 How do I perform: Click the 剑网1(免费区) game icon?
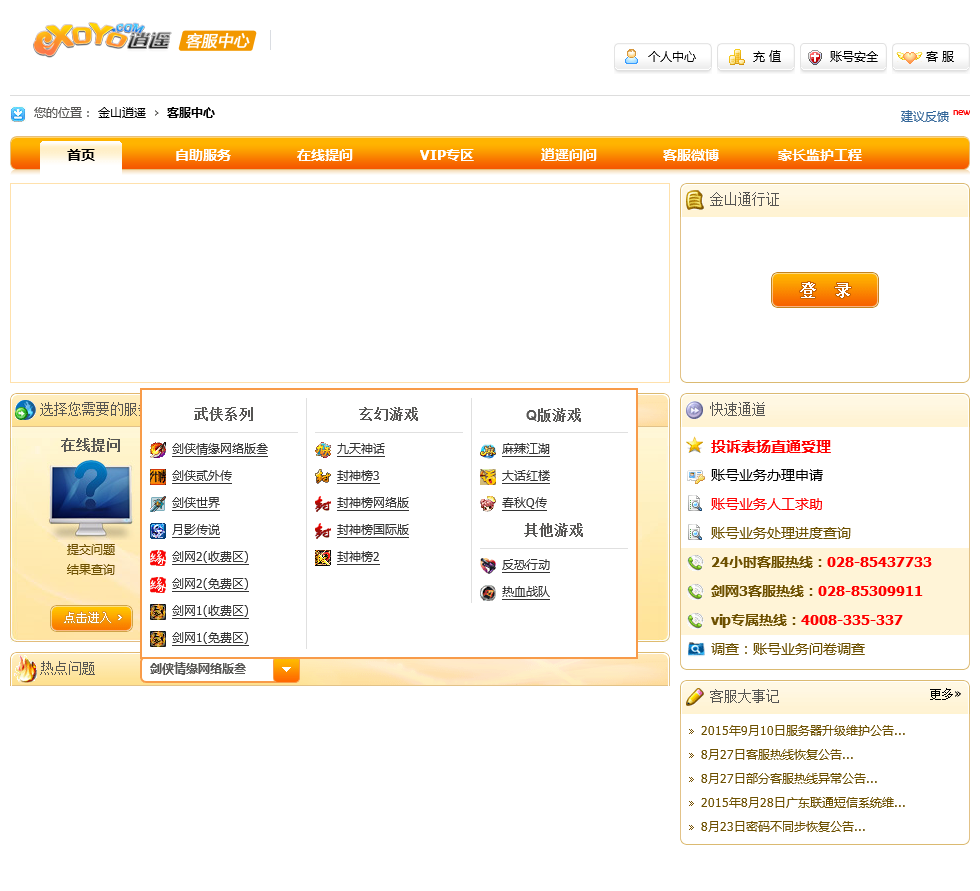click(x=158, y=638)
